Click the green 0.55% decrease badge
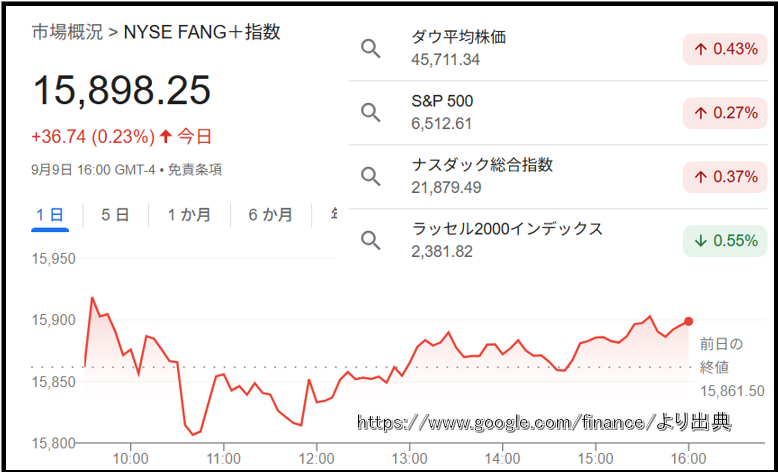This screenshot has width=778, height=472. coord(725,240)
